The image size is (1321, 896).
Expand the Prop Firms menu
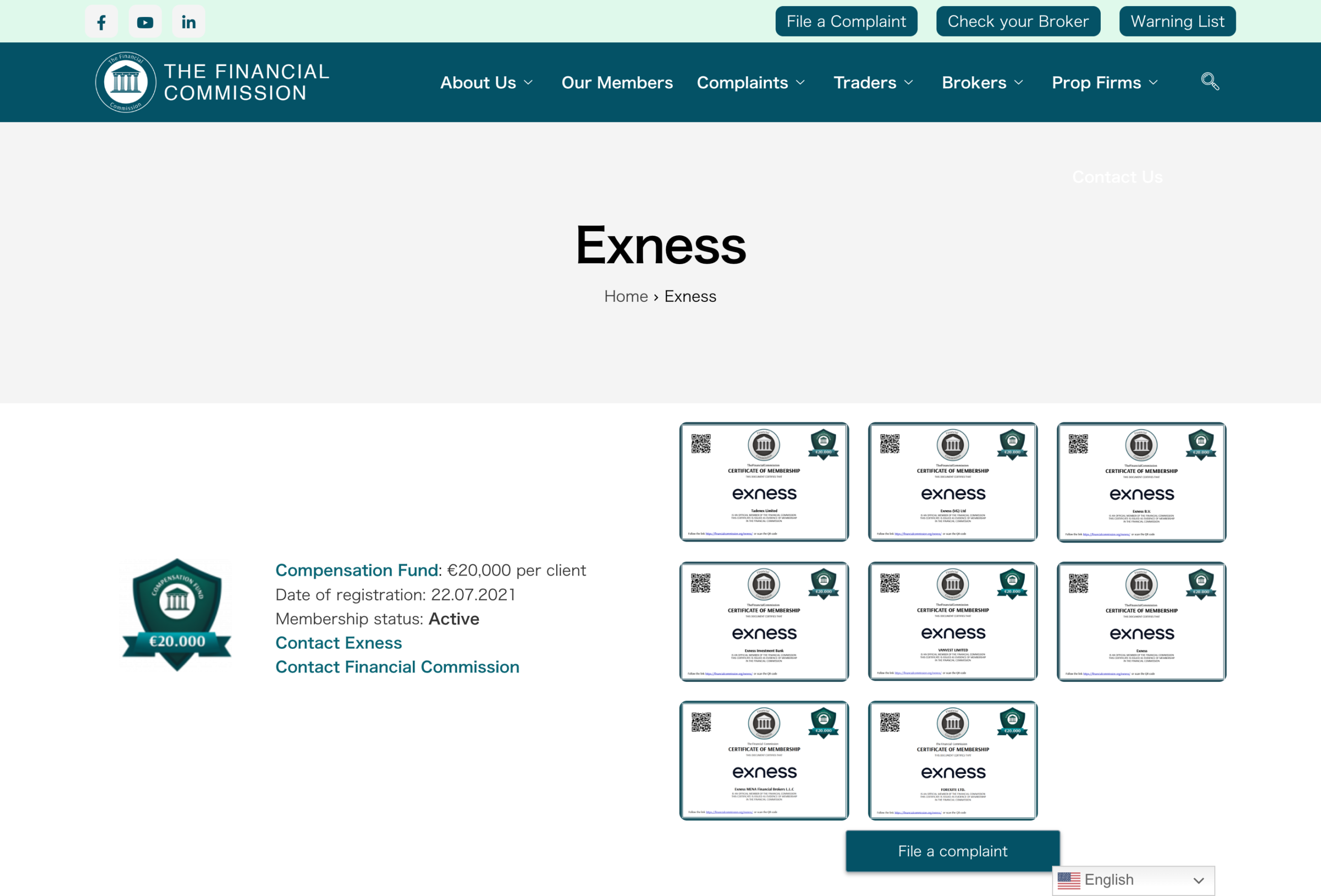tap(1104, 83)
